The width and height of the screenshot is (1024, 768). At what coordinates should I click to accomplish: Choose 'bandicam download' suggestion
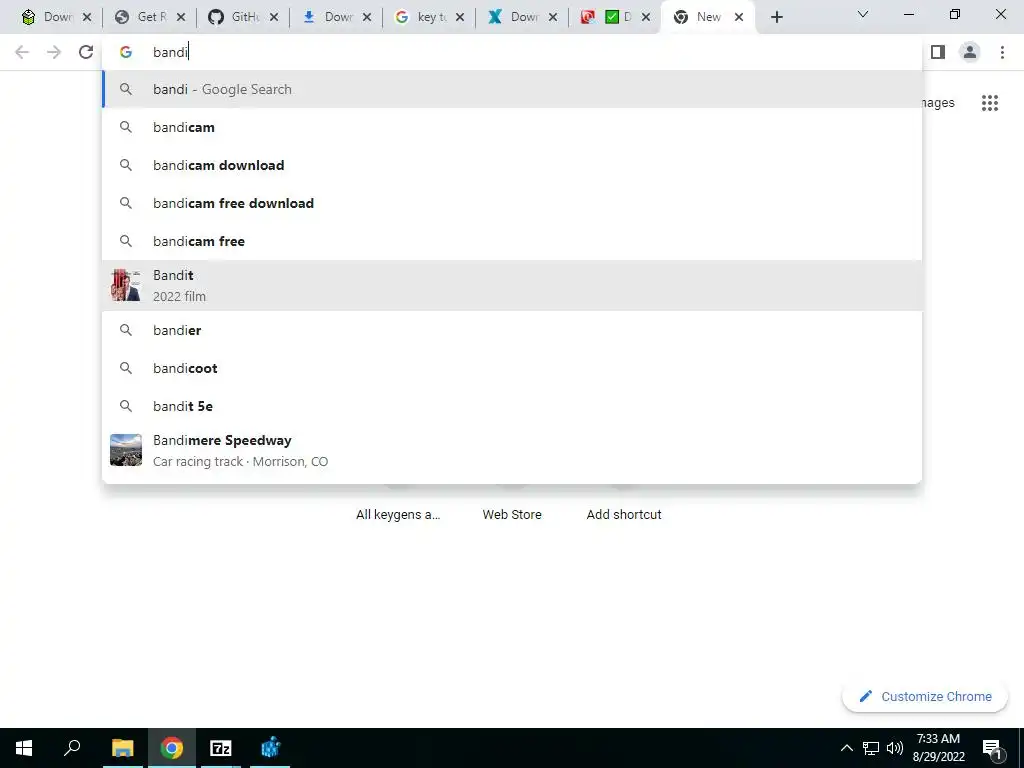512,165
